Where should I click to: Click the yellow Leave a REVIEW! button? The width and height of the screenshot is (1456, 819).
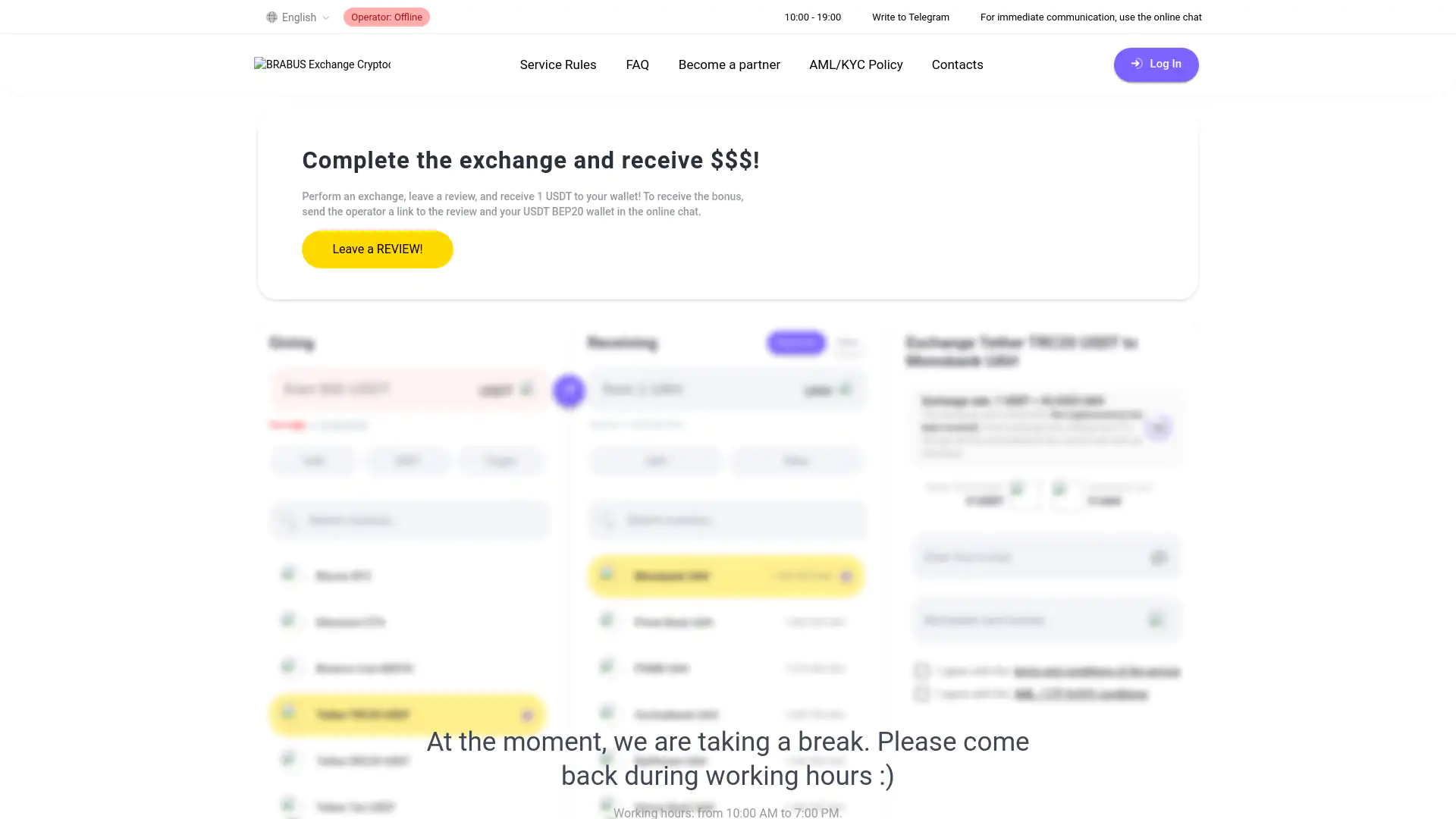click(377, 249)
